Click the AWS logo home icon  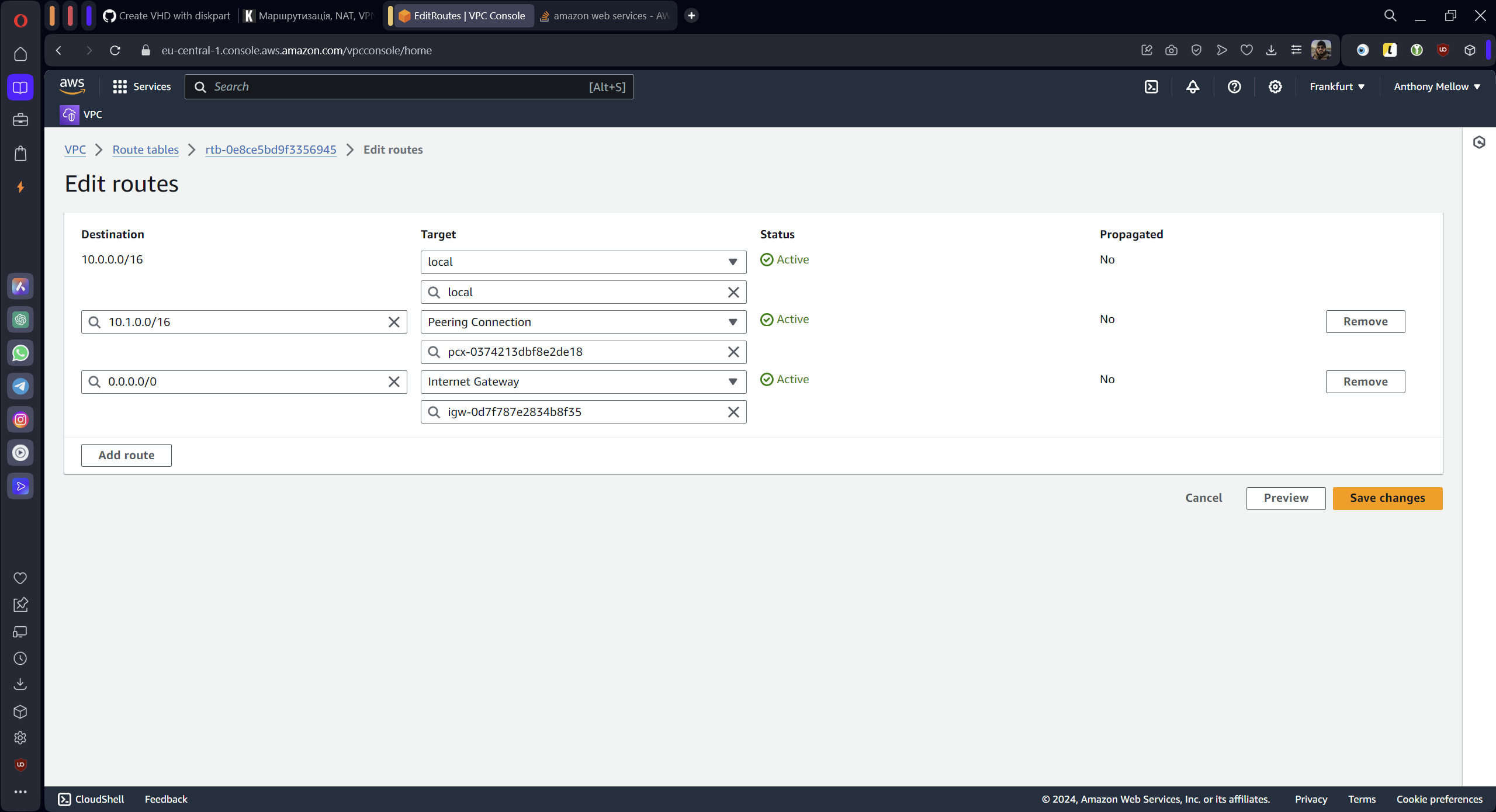click(x=72, y=86)
